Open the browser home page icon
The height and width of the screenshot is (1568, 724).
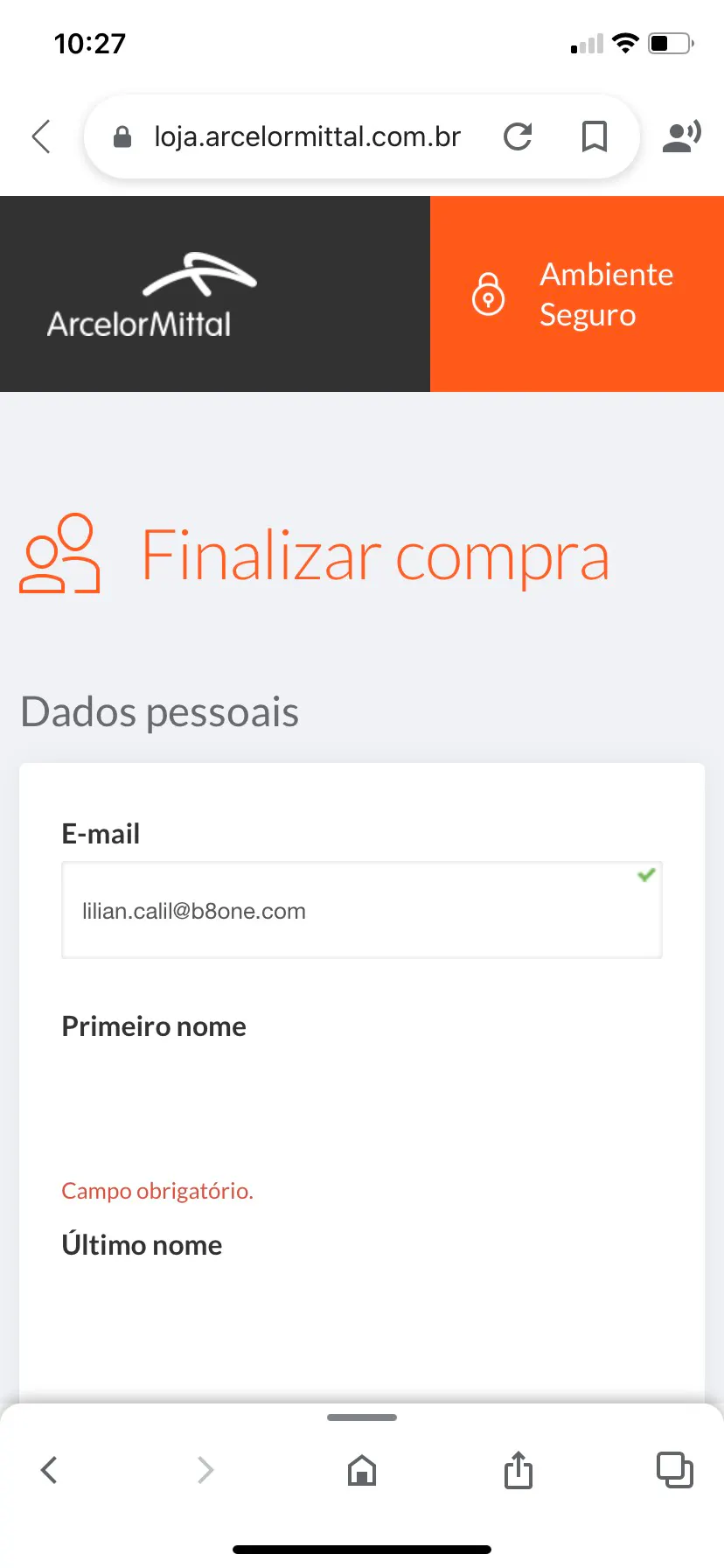click(x=362, y=1470)
